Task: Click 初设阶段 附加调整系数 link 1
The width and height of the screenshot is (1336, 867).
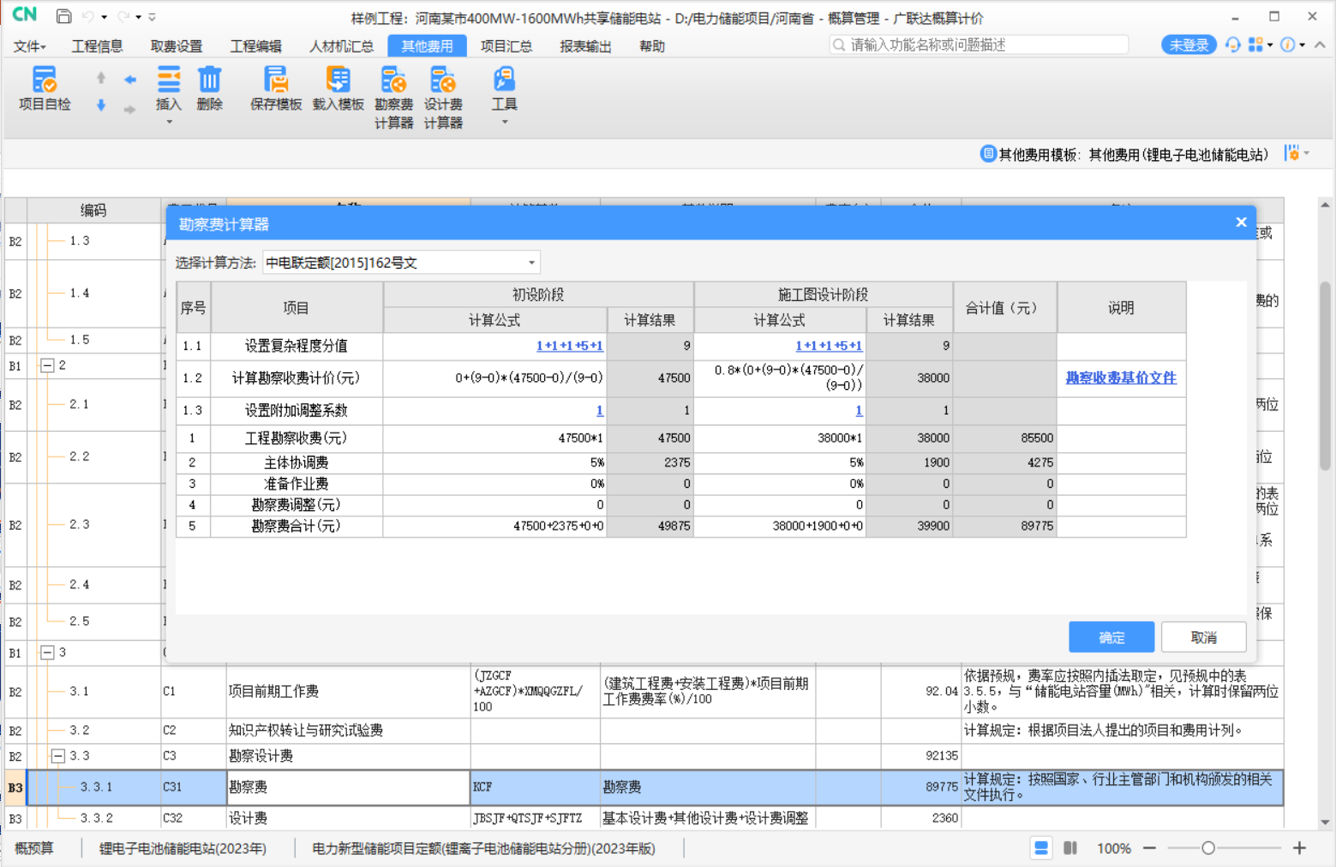Action: coord(600,411)
